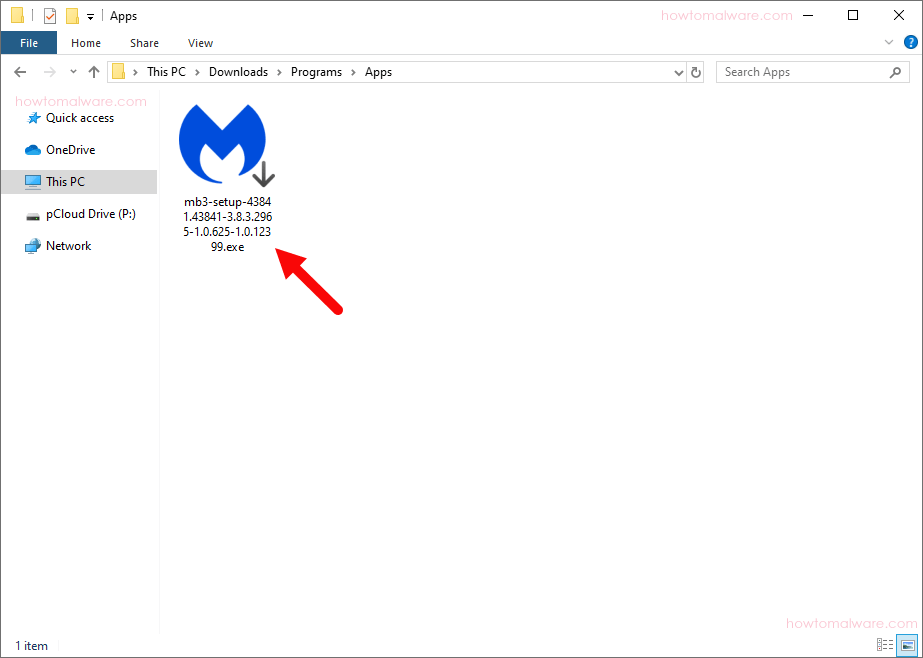Open the address bar dropdown arrow

tap(679, 71)
